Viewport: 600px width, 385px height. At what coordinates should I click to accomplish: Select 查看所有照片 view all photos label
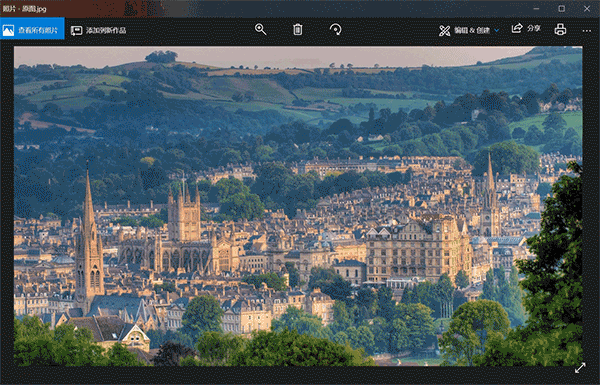click(x=38, y=30)
